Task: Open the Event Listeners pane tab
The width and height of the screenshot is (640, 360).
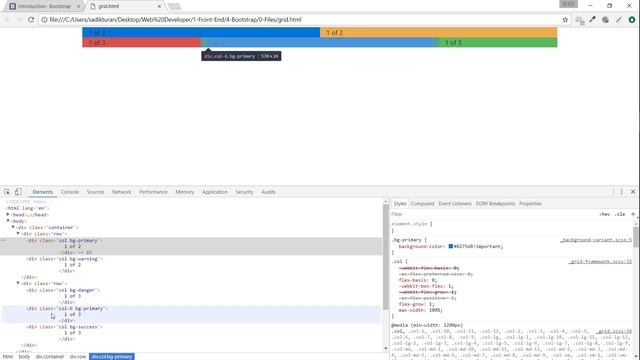Action: click(455, 203)
